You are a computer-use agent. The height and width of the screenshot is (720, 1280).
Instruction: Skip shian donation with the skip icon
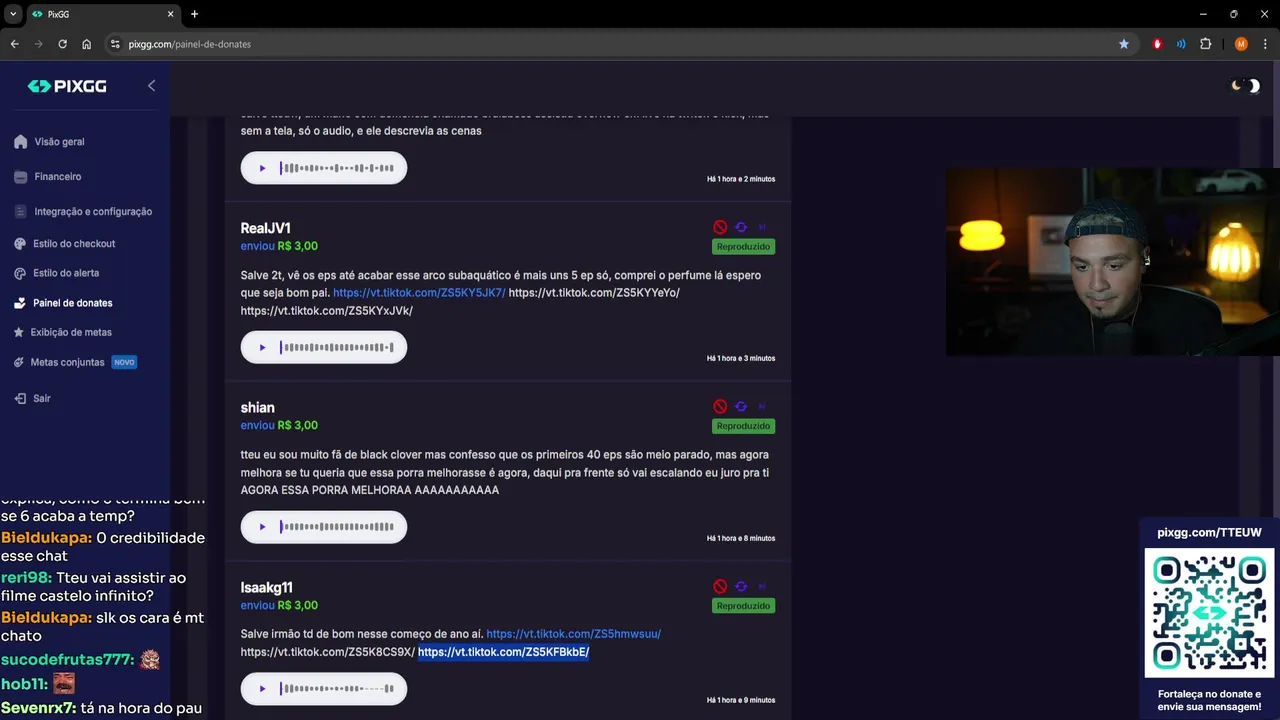click(x=762, y=407)
